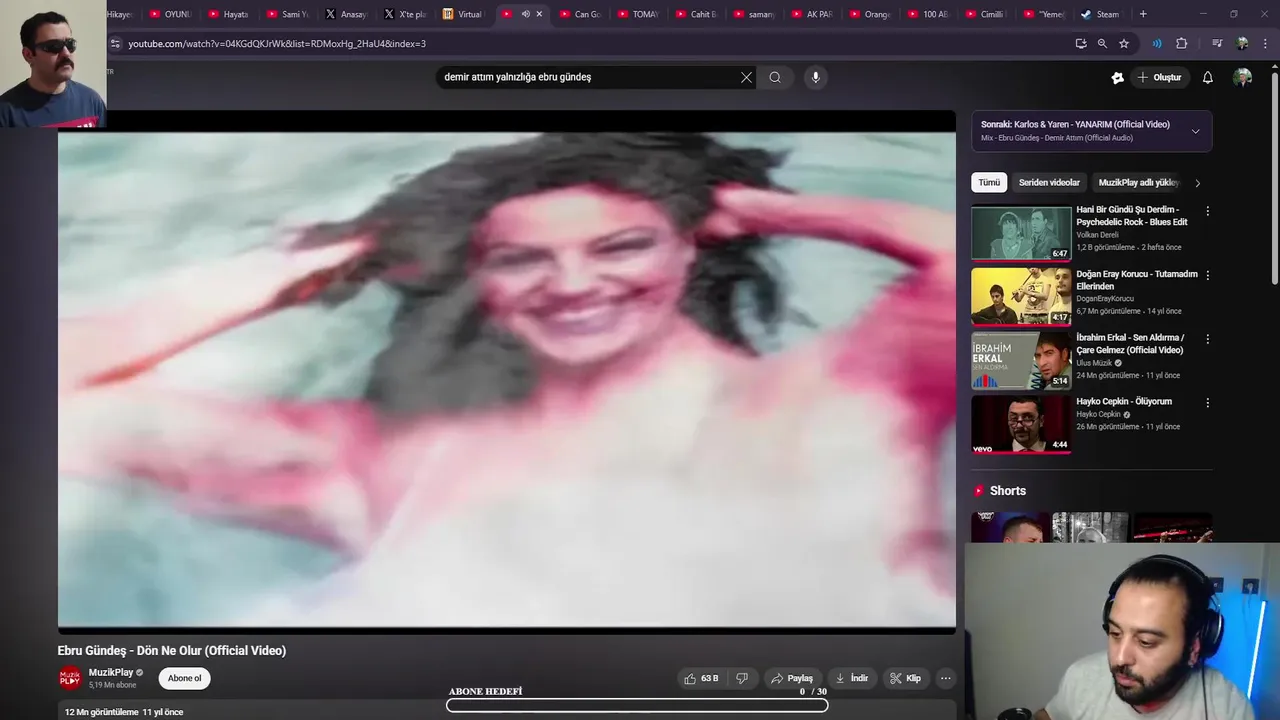Click the Klip clip button

click(906, 678)
